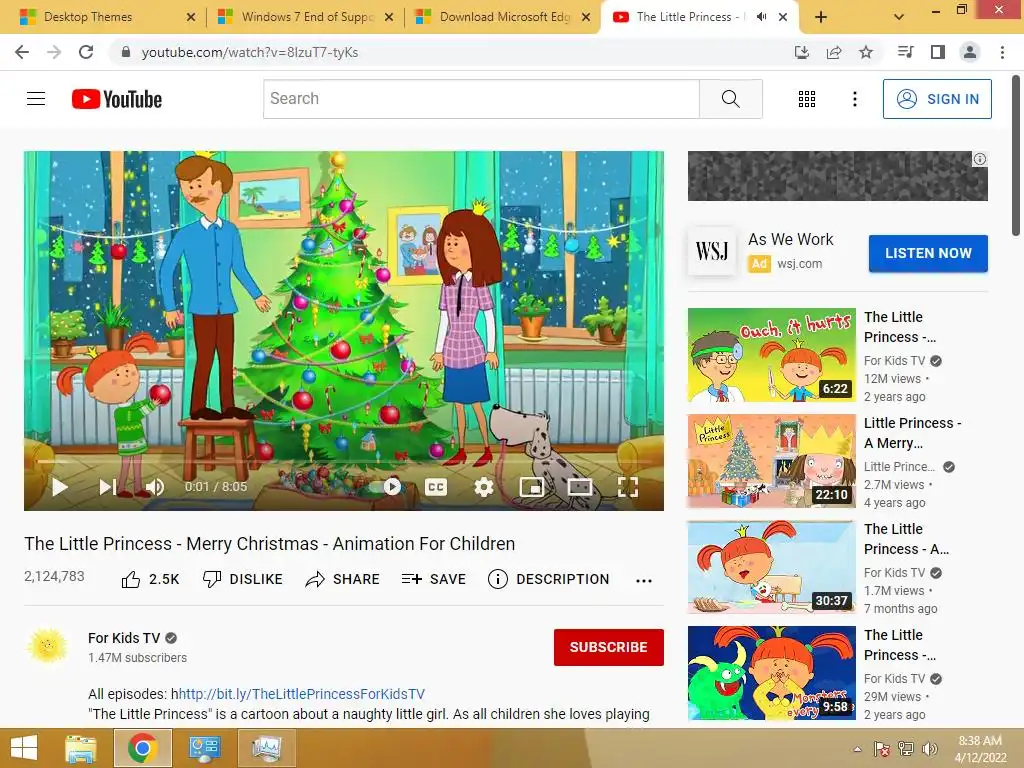Open the 30:37 Little Princess thumbnail

click(771, 567)
